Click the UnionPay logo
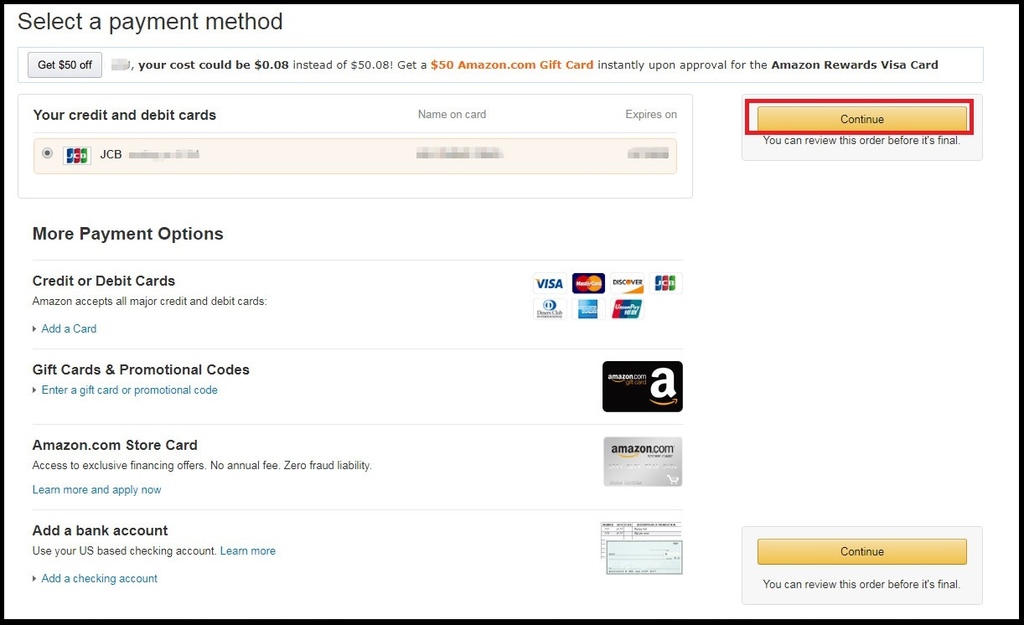 [627, 309]
